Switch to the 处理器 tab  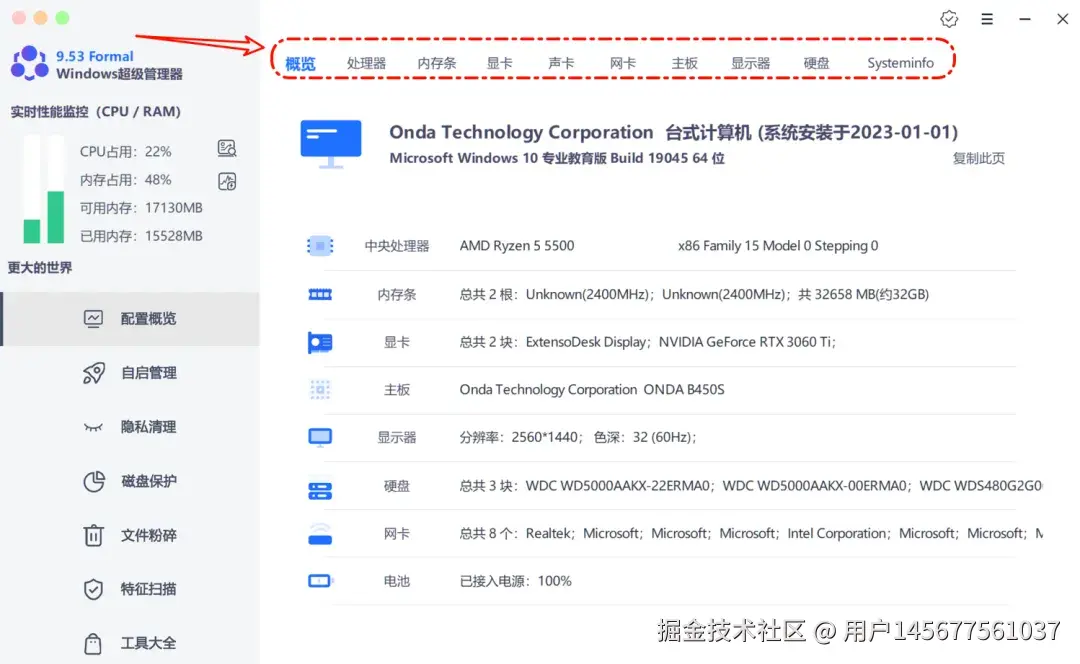coord(366,63)
